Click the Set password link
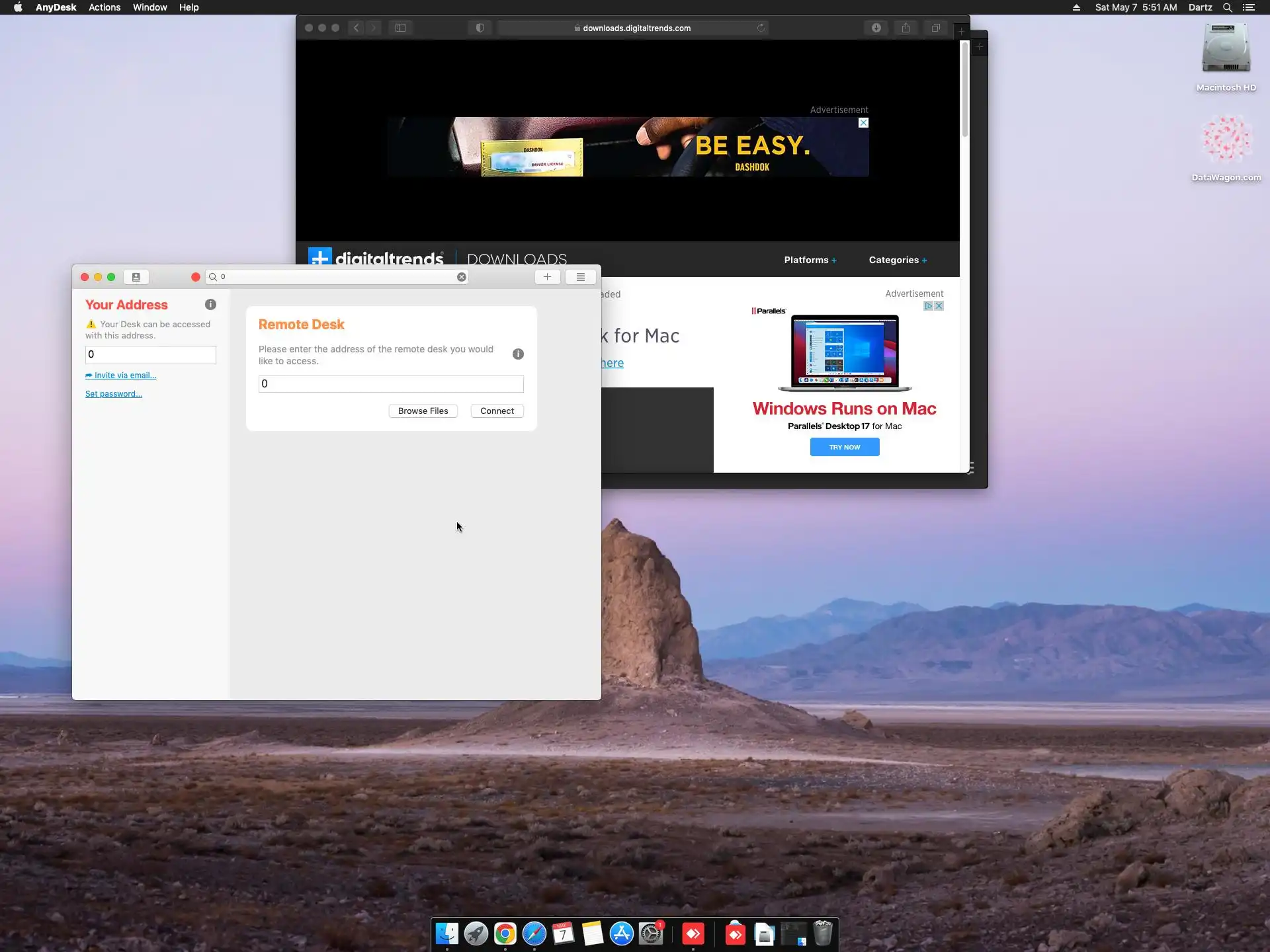 click(113, 394)
